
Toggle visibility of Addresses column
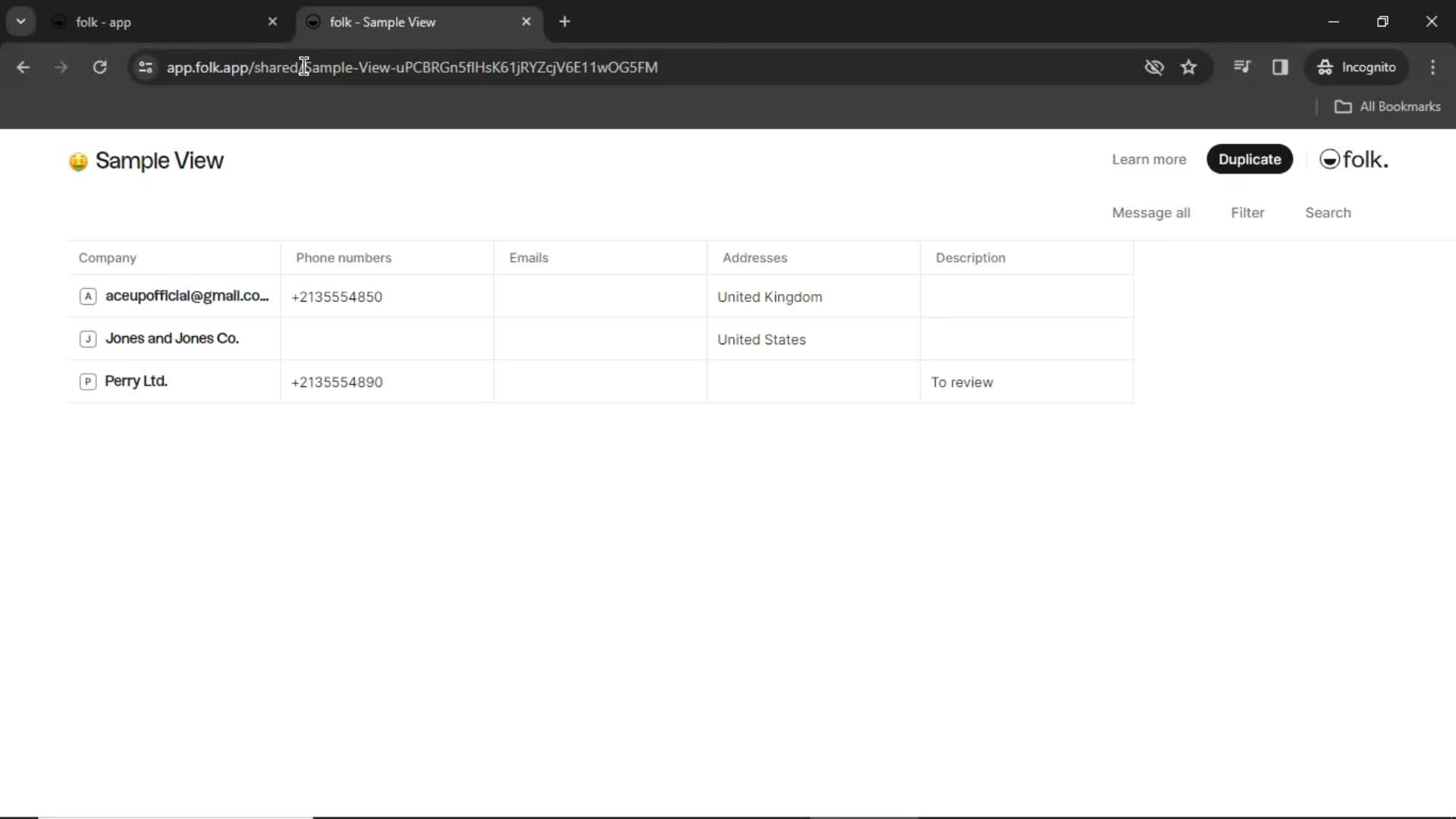point(754,257)
